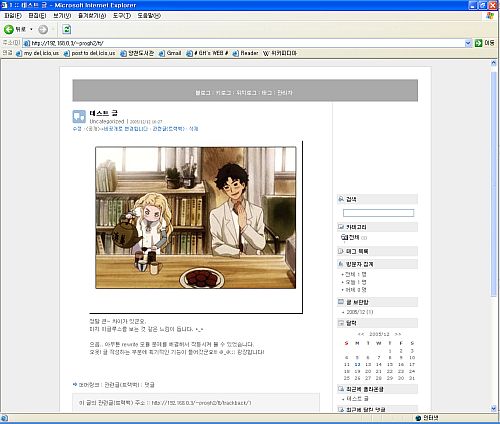The width and height of the screenshot is (500, 424).
Task: Open the 편집(E) Edit menu
Action: pyautogui.click(x=37, y=16)
